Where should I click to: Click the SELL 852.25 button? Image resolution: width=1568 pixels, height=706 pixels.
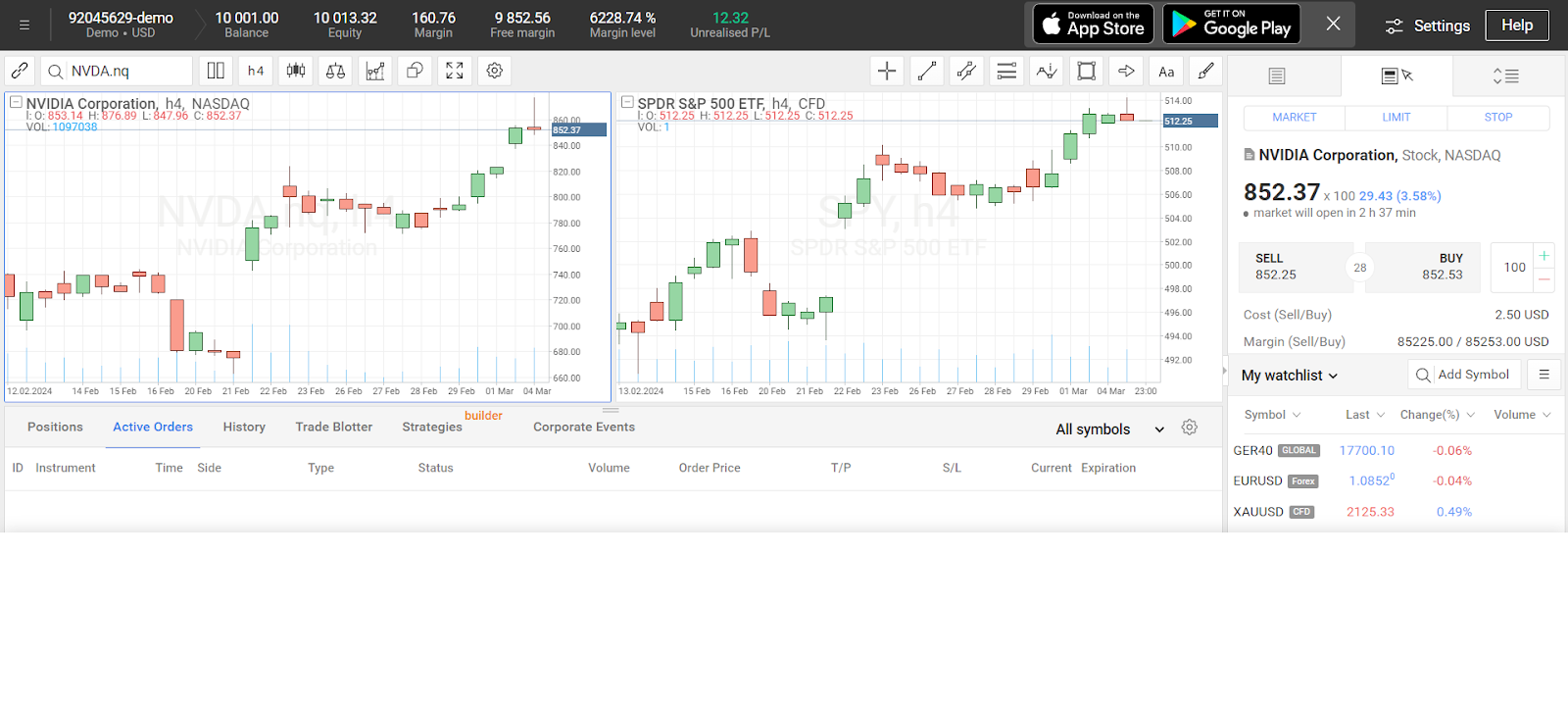coord(1294,267)
